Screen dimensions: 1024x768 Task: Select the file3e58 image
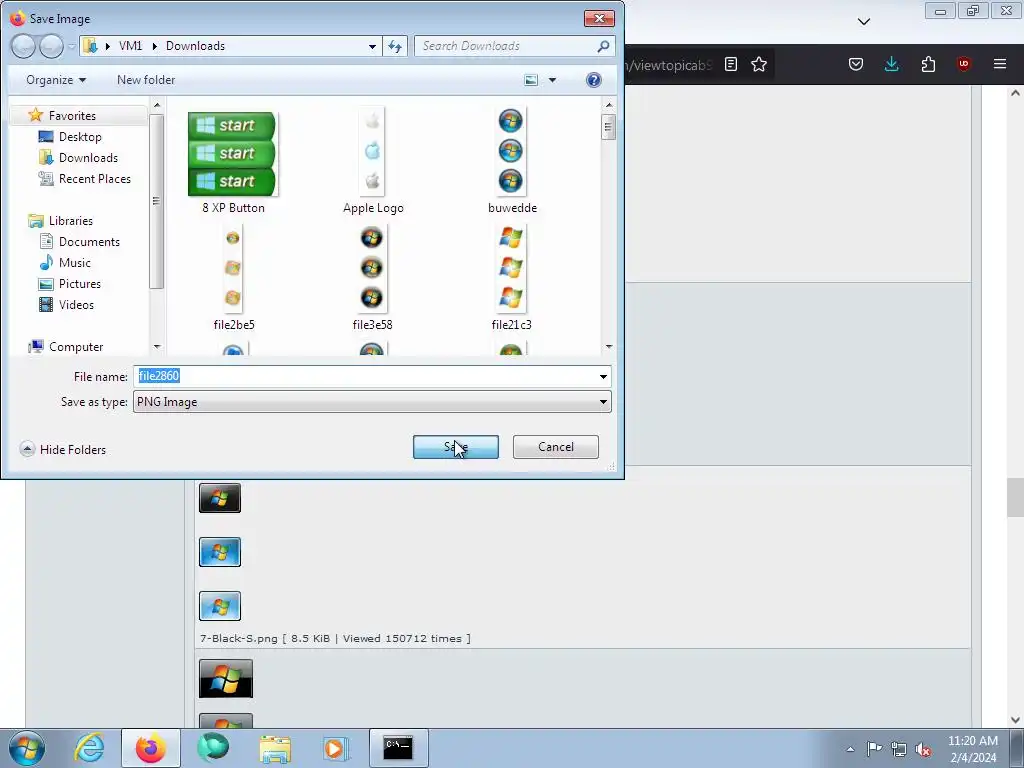pyautogui.click(x=372, y=278)
